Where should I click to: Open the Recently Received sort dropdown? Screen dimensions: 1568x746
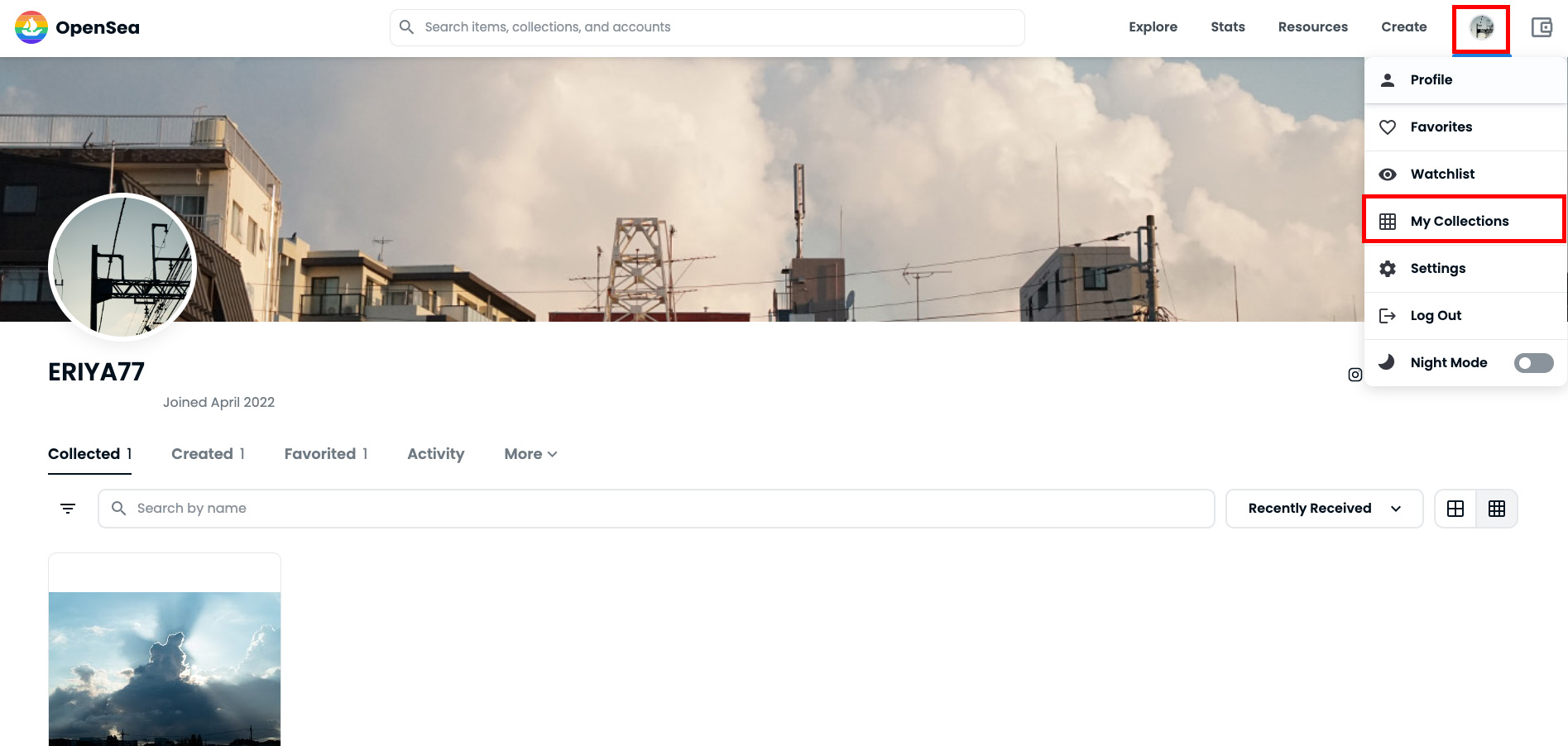[1324, 509]
